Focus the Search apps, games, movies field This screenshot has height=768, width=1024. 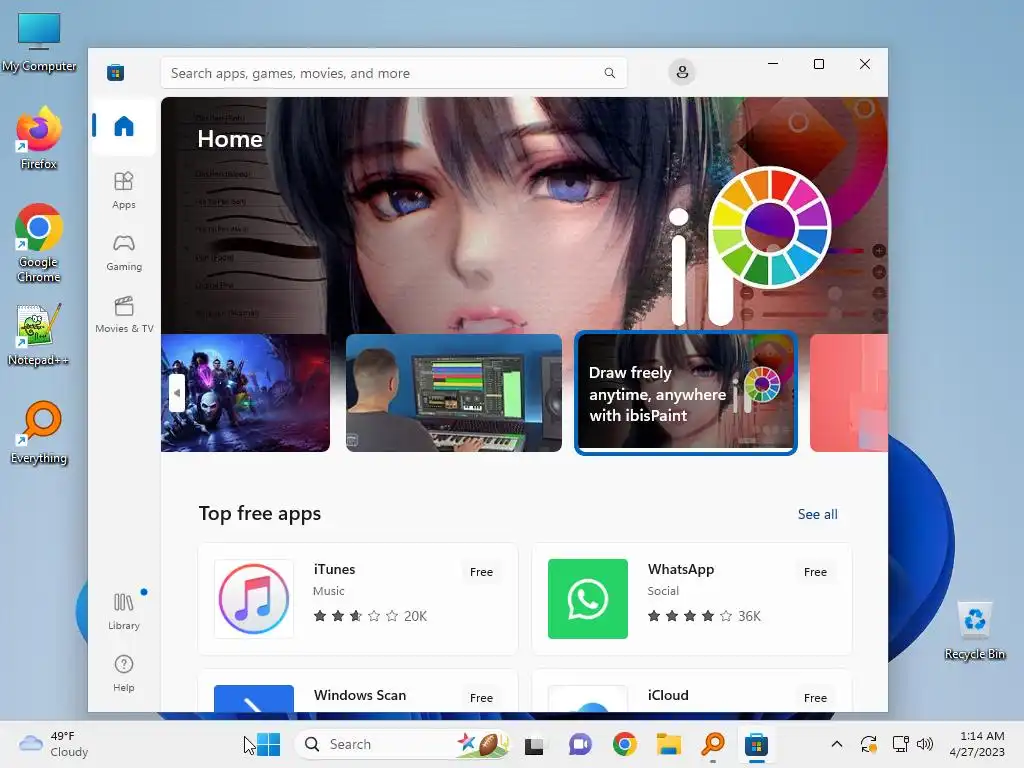(394, 73)
